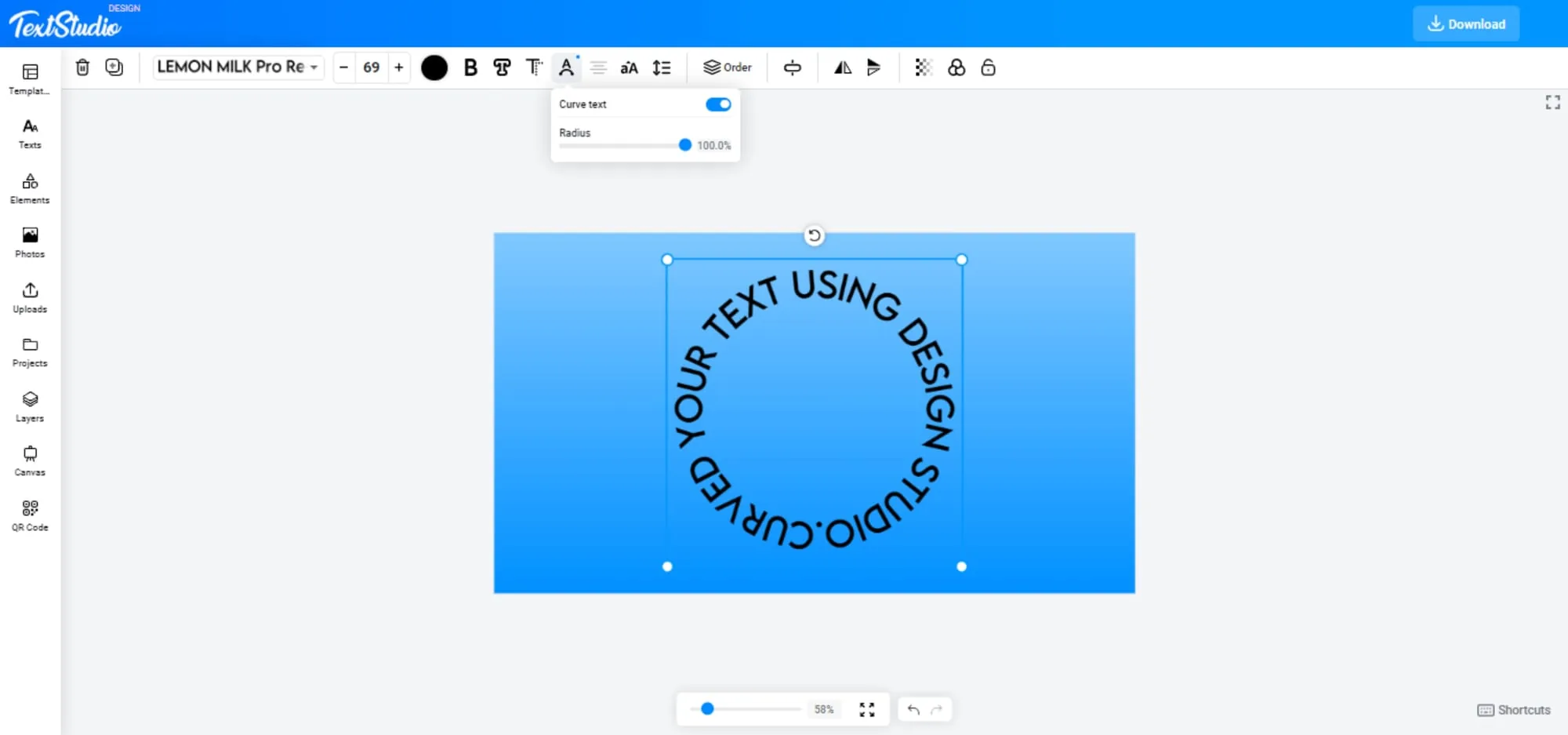Enter fullscreen using the corner expand icon
Image resolution: width=1568 pixels, height=735 pixels.
tap(1552, 103)
